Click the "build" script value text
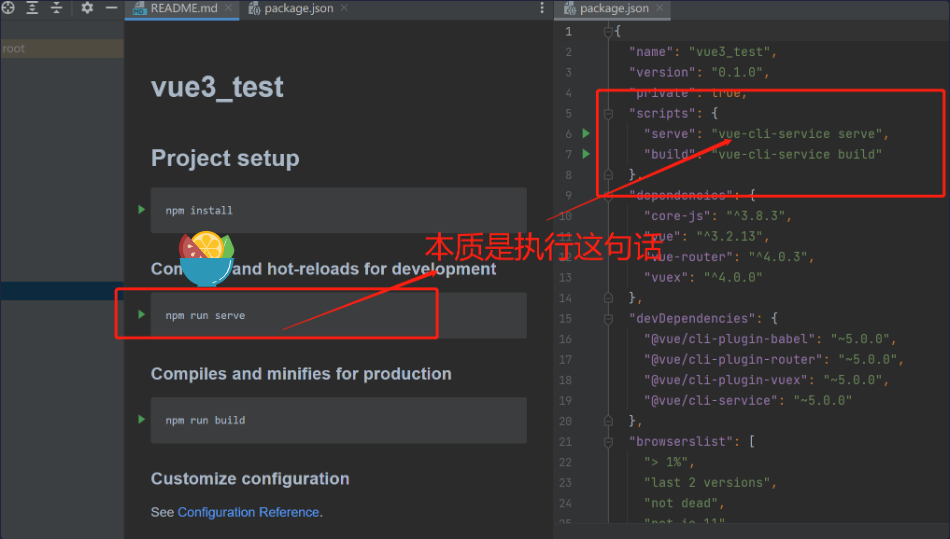 coord(796,154)
